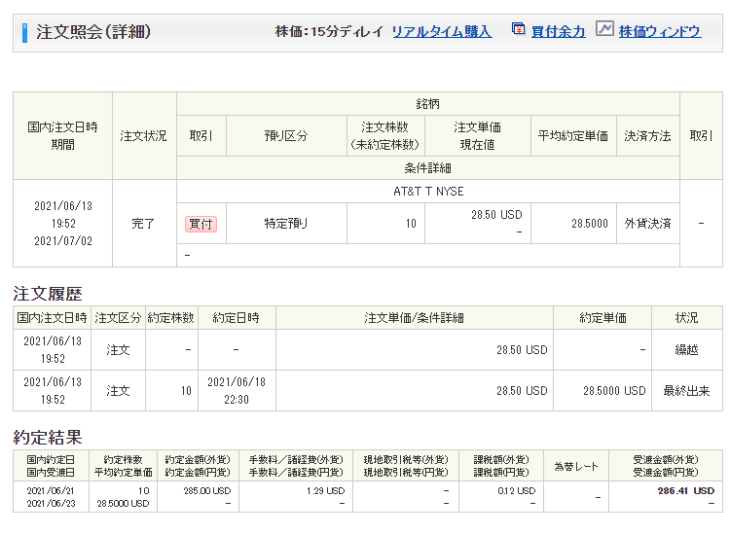Open the 株価ウィンドウ text link
This screenshot has width=730, height=535.
point(659,32)
